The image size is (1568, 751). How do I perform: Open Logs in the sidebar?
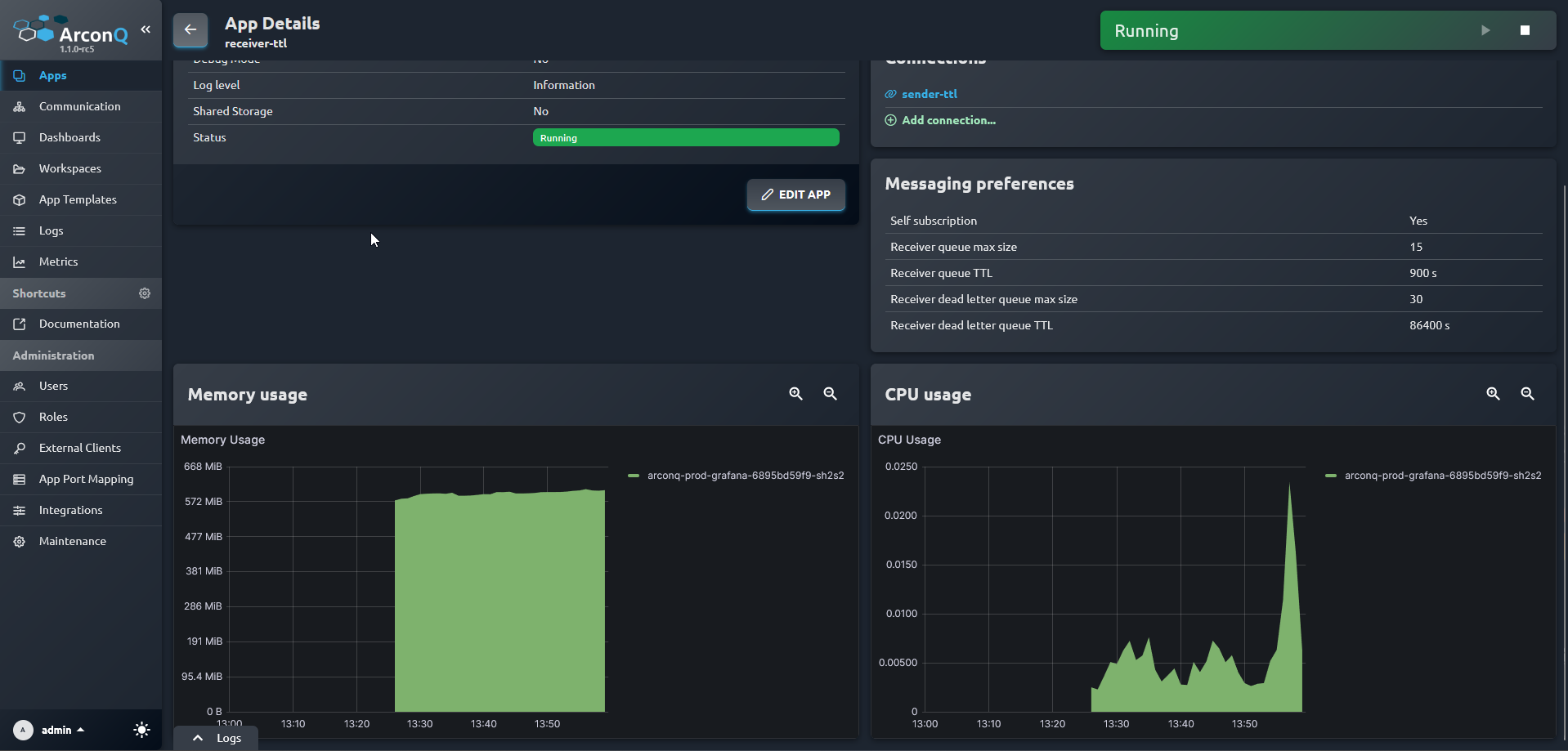coord(81,230)
